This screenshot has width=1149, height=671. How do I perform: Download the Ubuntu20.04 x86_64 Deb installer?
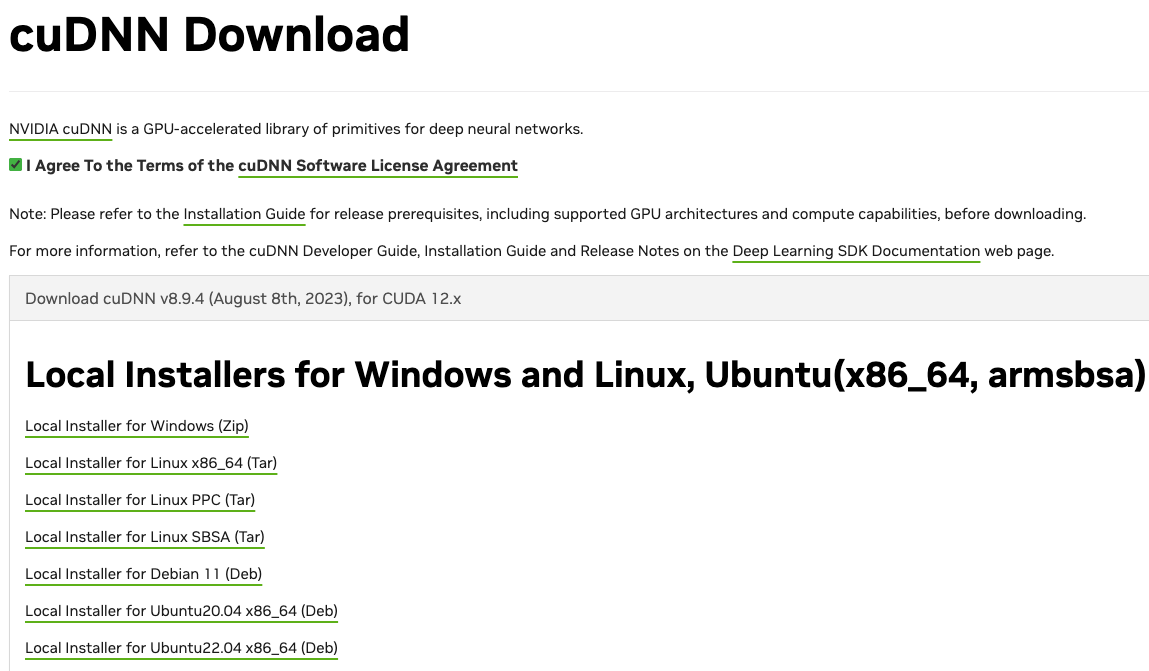(181, 611)
